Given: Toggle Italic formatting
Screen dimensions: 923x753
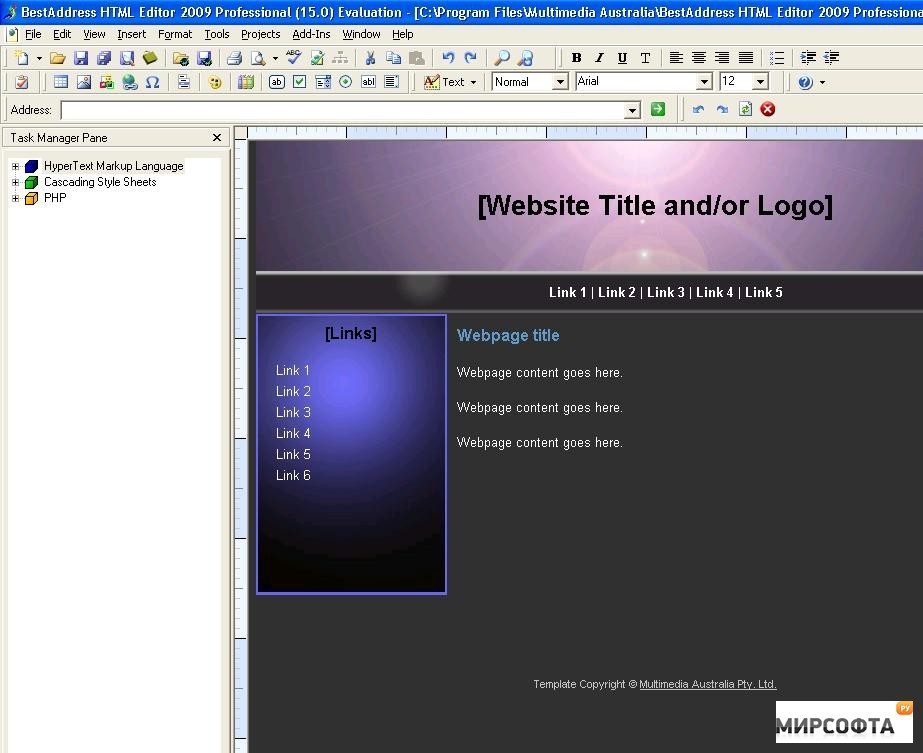Looking at the screenshot, I should click(x=599, y=58).
